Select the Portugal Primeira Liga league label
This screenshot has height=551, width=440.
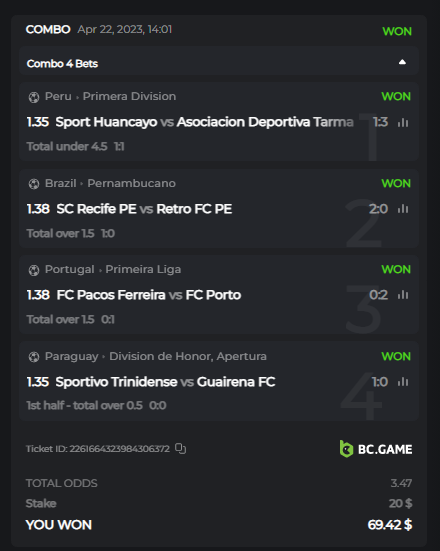(x=113, y=269)
